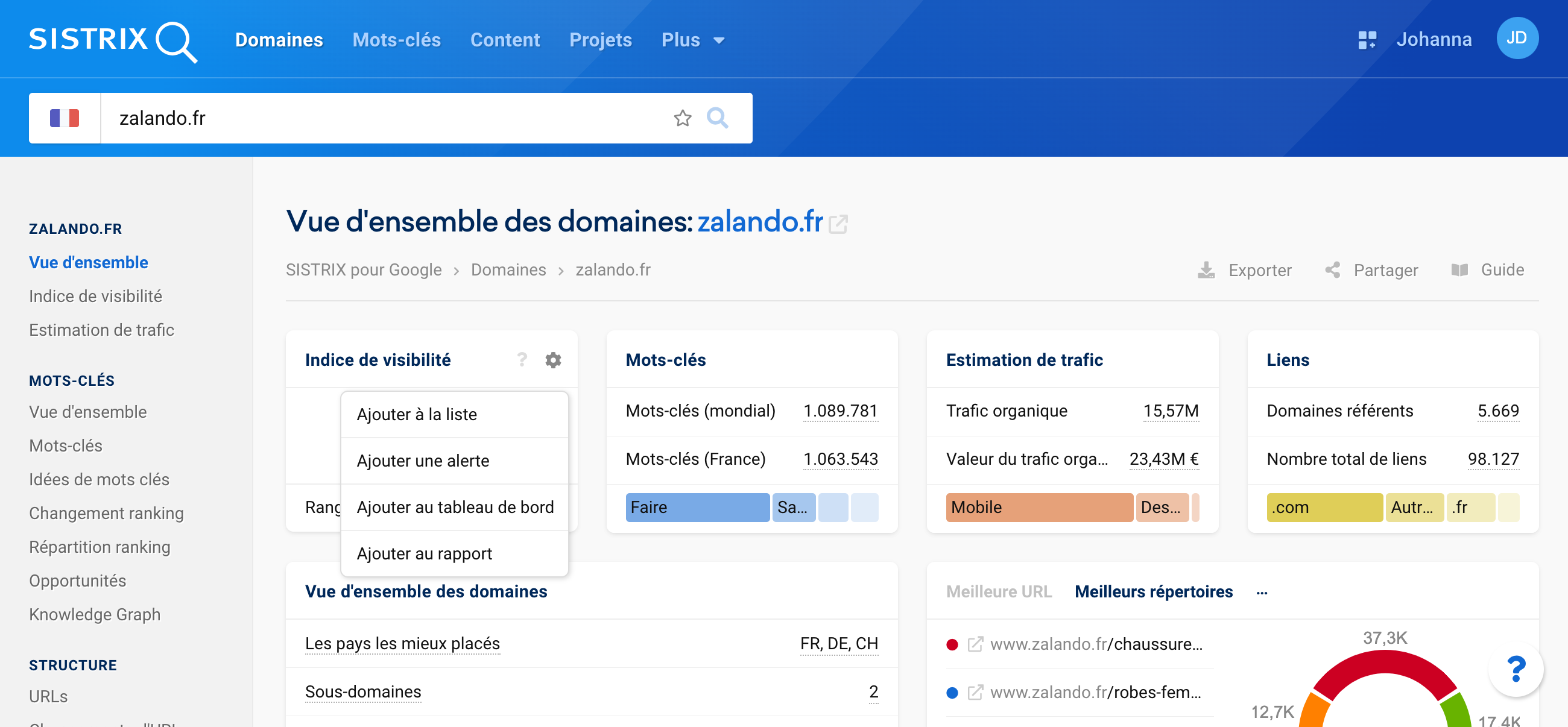Click the Guide book icon

1459,270
